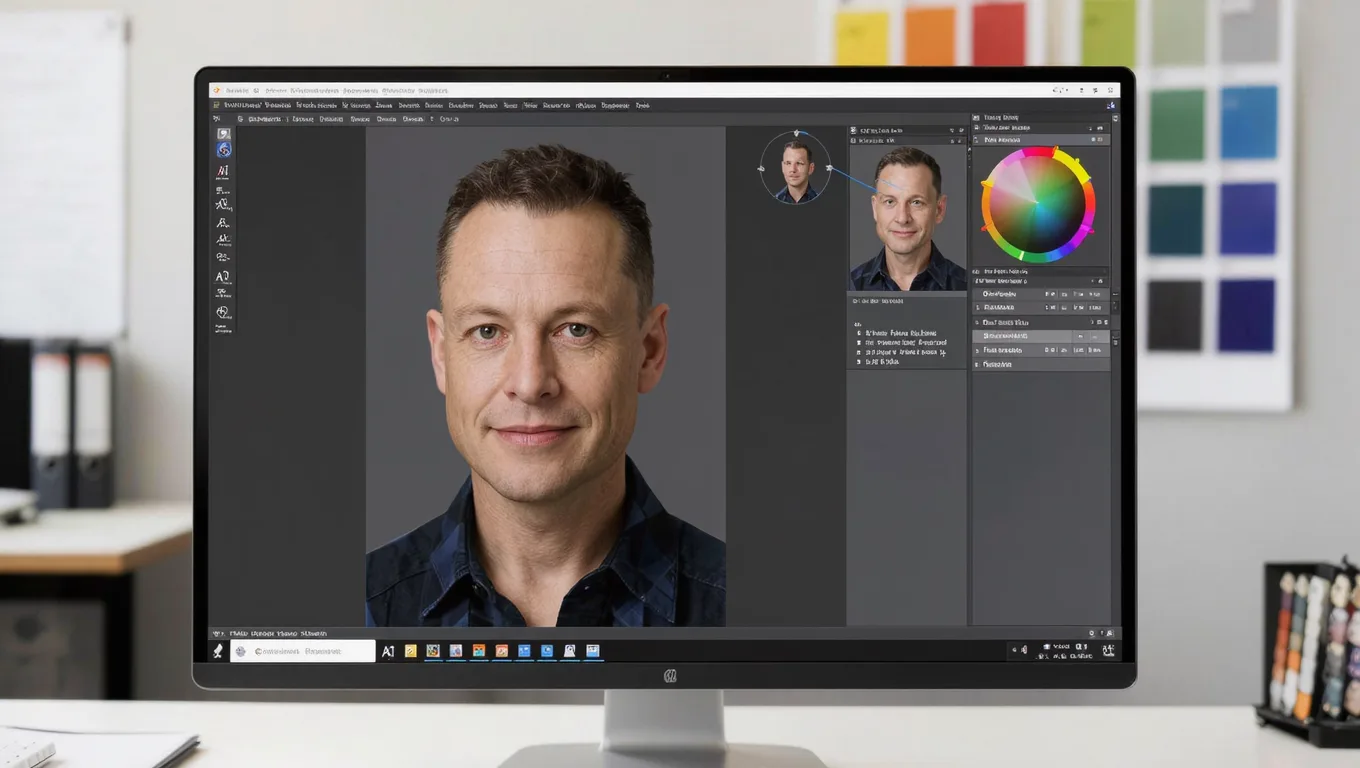Select the blue circular tool in left toolbar

click(224, 150)
